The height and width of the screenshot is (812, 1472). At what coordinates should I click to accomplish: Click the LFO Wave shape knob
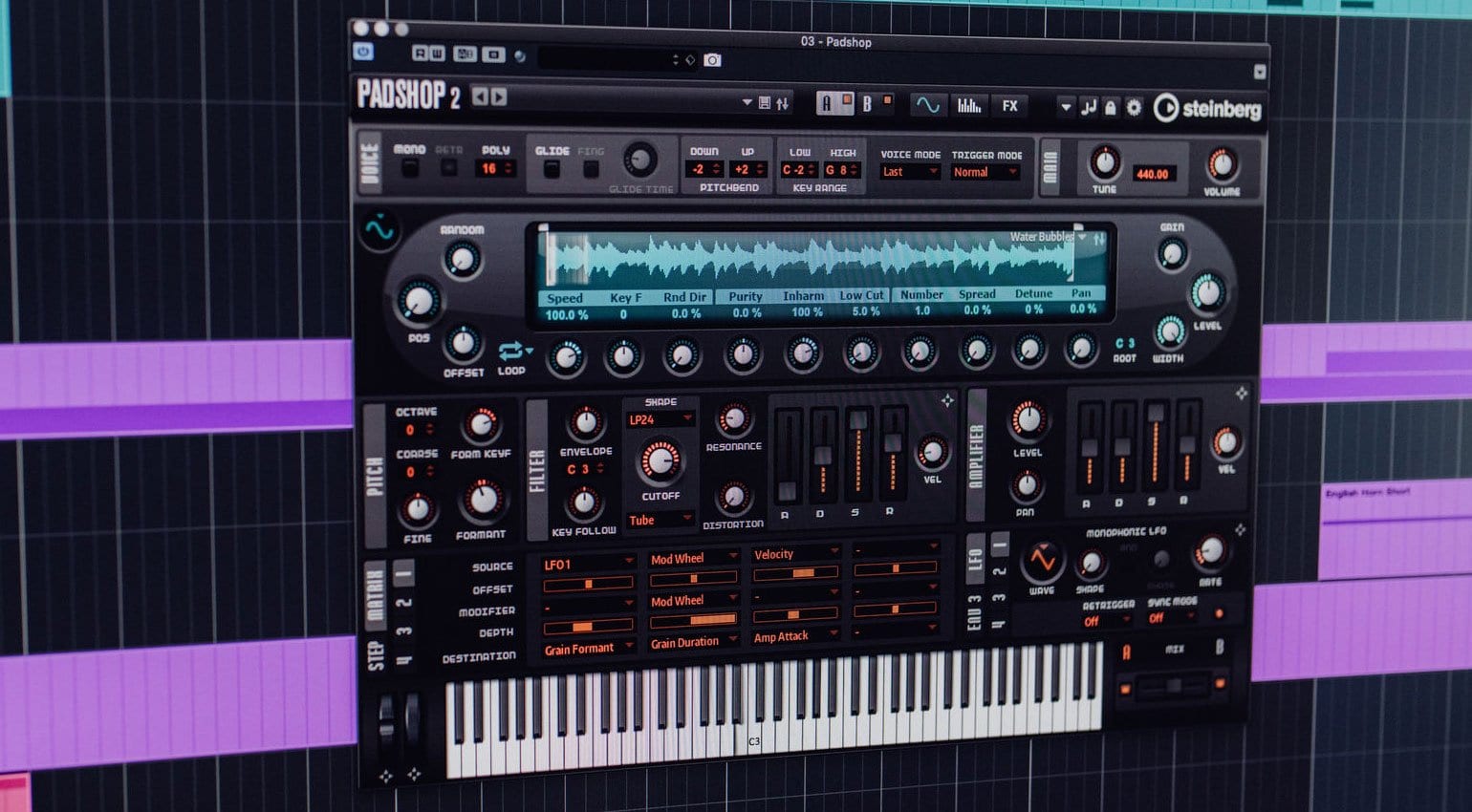pos(1041,561)
